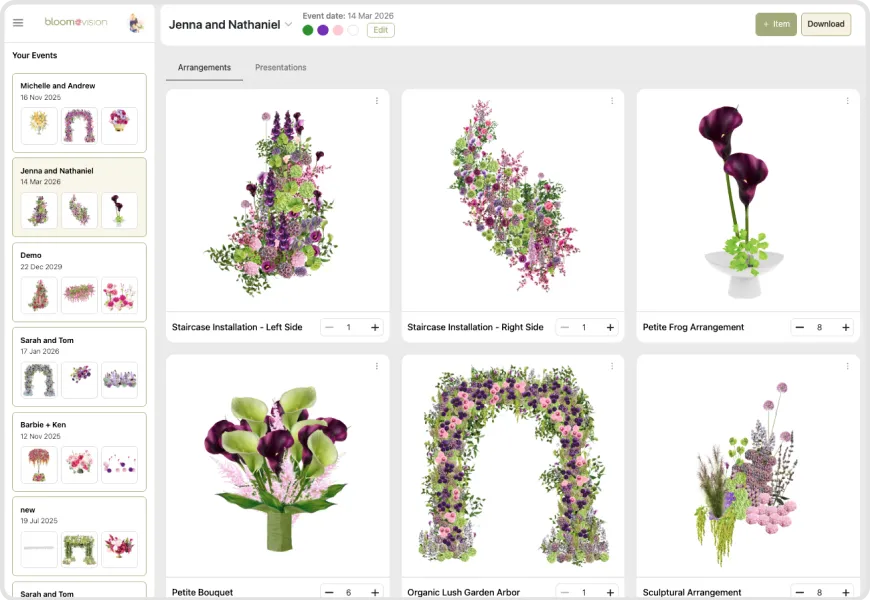Click floral tree thumbnail in Barbie + Ken
Image resolution: width=870 pixels, height=600 pixels.
pos(39,465)
